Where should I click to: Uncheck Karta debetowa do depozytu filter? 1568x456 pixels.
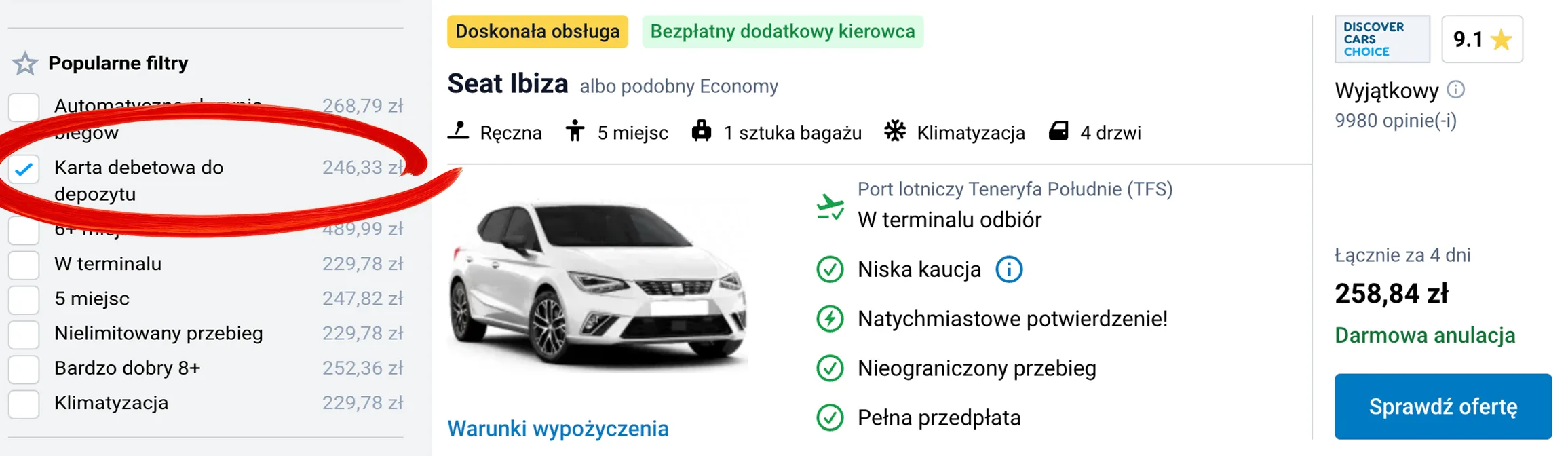click(x=24, y=170)
